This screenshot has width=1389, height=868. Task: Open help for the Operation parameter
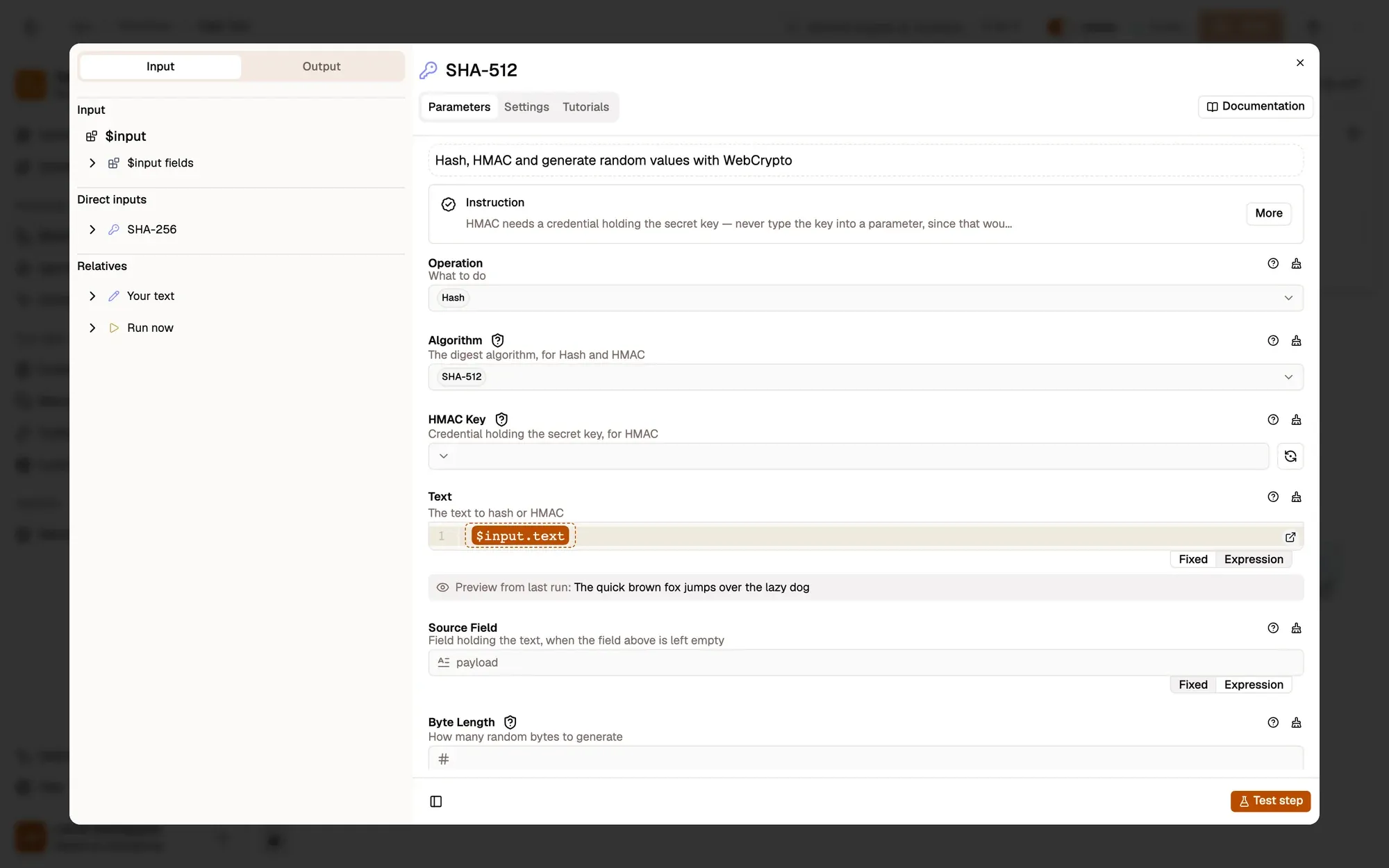coord(1273,263)
